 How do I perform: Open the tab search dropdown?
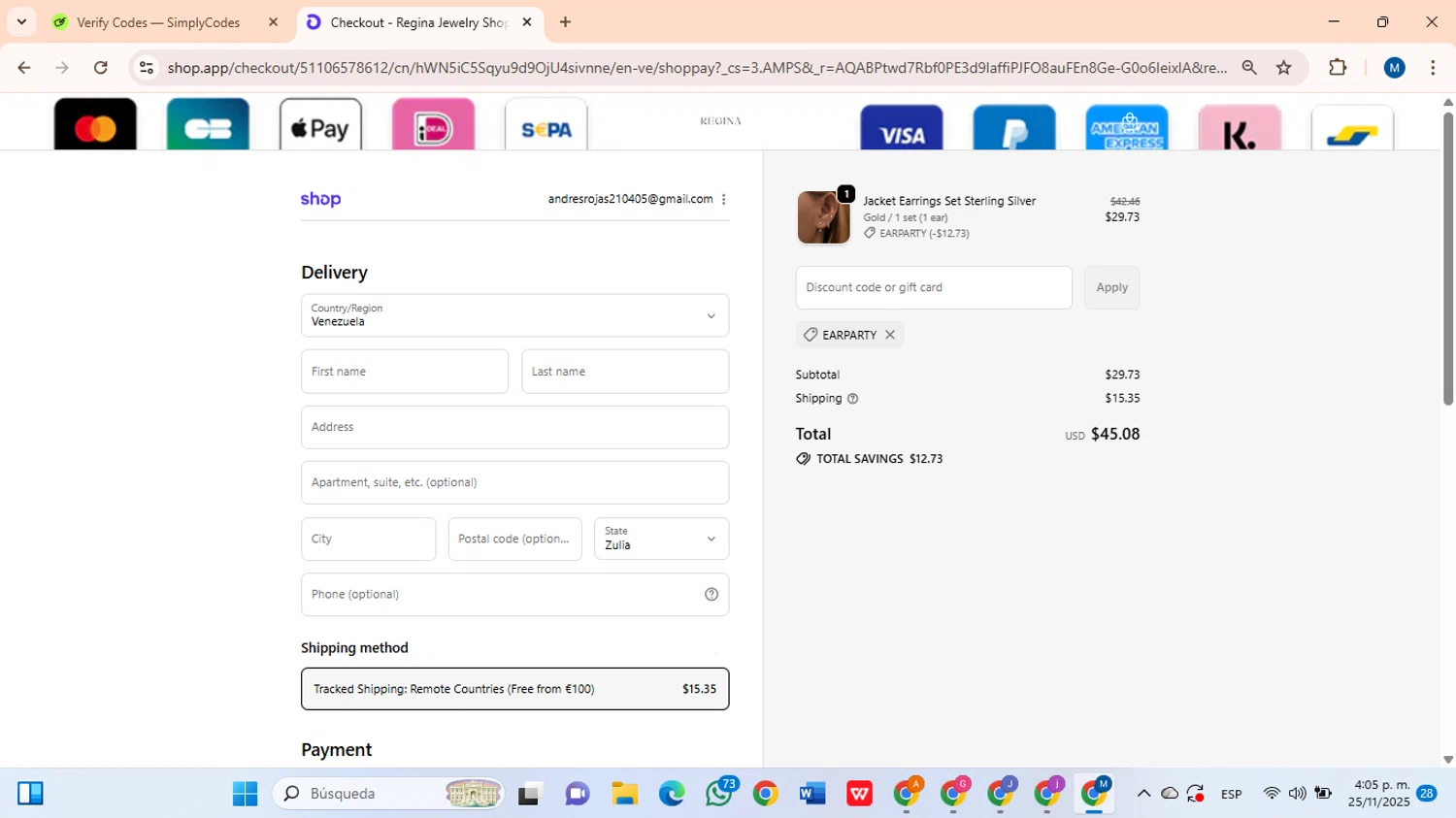pos(21,22)
